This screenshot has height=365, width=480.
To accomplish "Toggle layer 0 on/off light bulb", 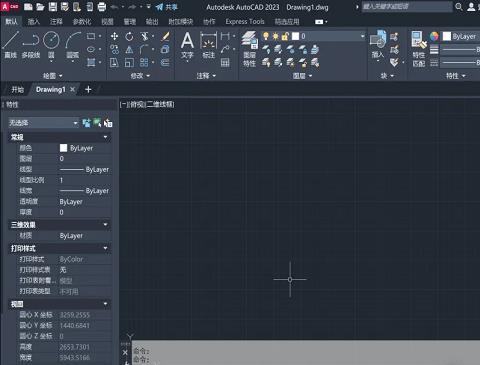I will tap(266, 36).
